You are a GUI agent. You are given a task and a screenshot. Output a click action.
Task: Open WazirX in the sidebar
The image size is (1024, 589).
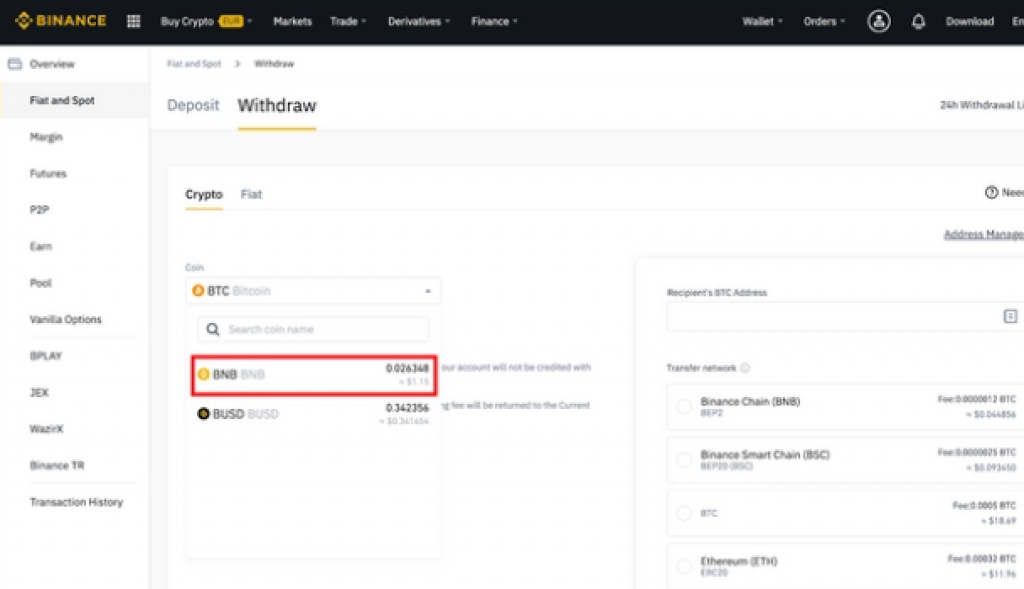pyautogui.click(x=46, y=429)
